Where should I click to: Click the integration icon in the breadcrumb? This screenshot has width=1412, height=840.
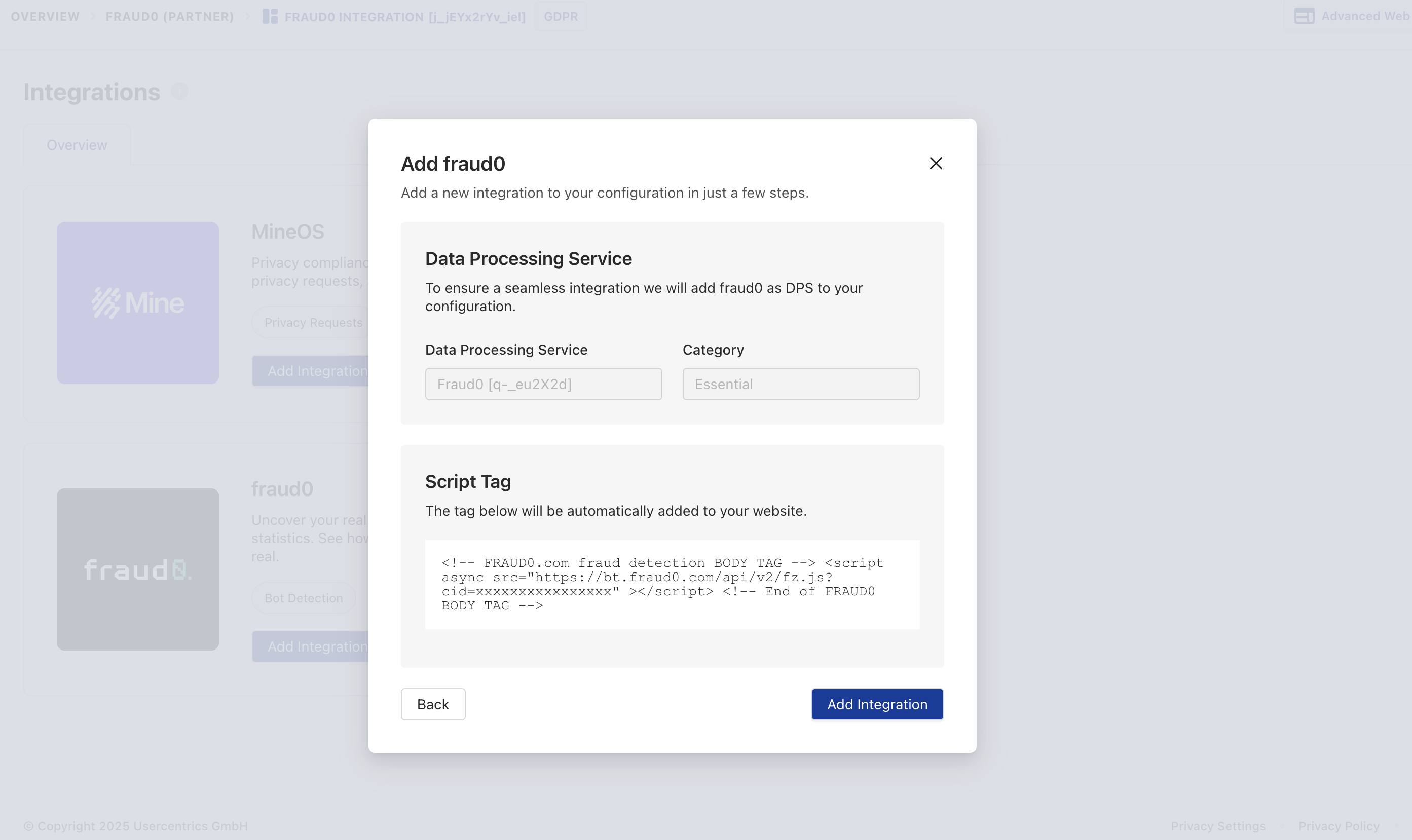tap(270, 16)
